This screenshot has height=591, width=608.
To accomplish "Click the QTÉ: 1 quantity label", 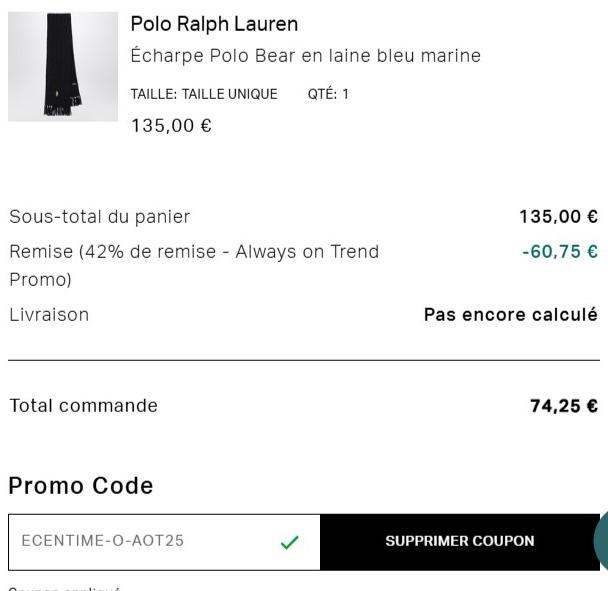I will [328, 94].
